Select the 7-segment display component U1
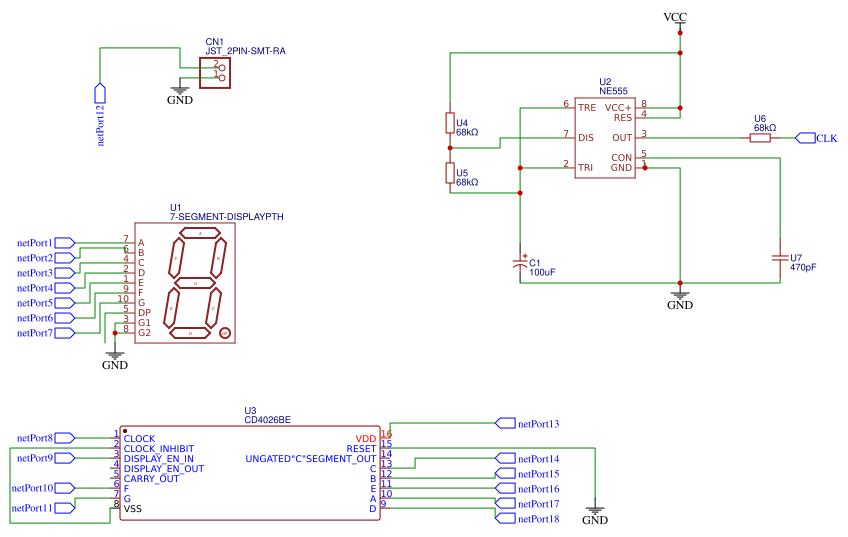 [185, 283]
